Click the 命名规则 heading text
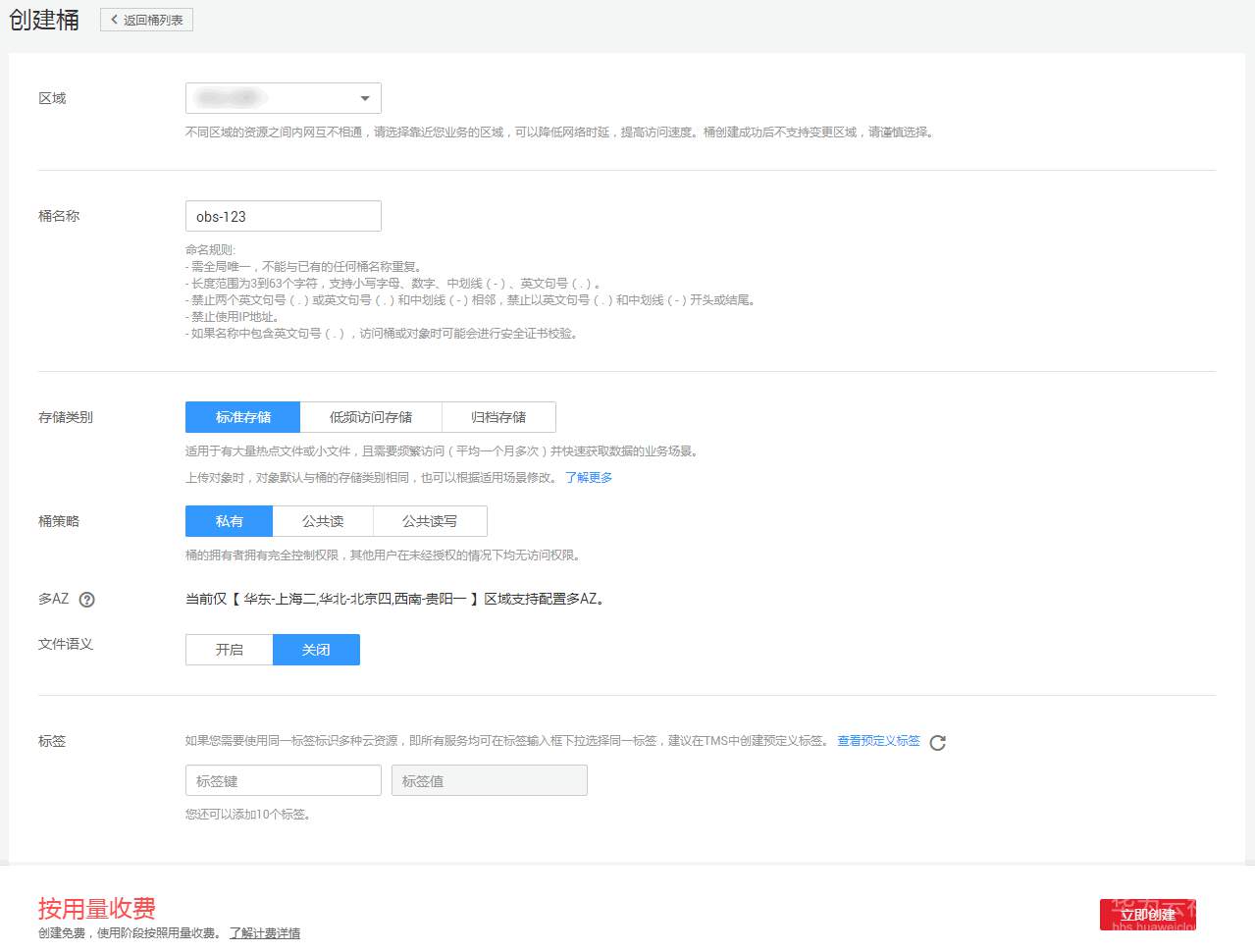 (210, 250)
